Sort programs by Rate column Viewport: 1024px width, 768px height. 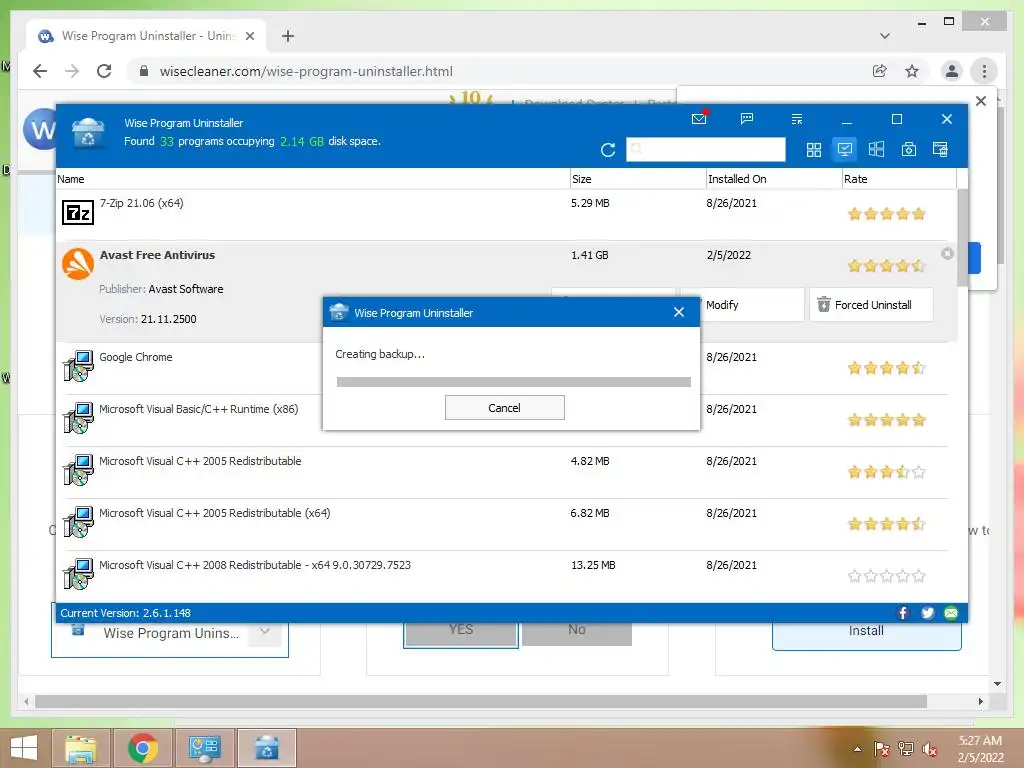[x=899, y=179]
